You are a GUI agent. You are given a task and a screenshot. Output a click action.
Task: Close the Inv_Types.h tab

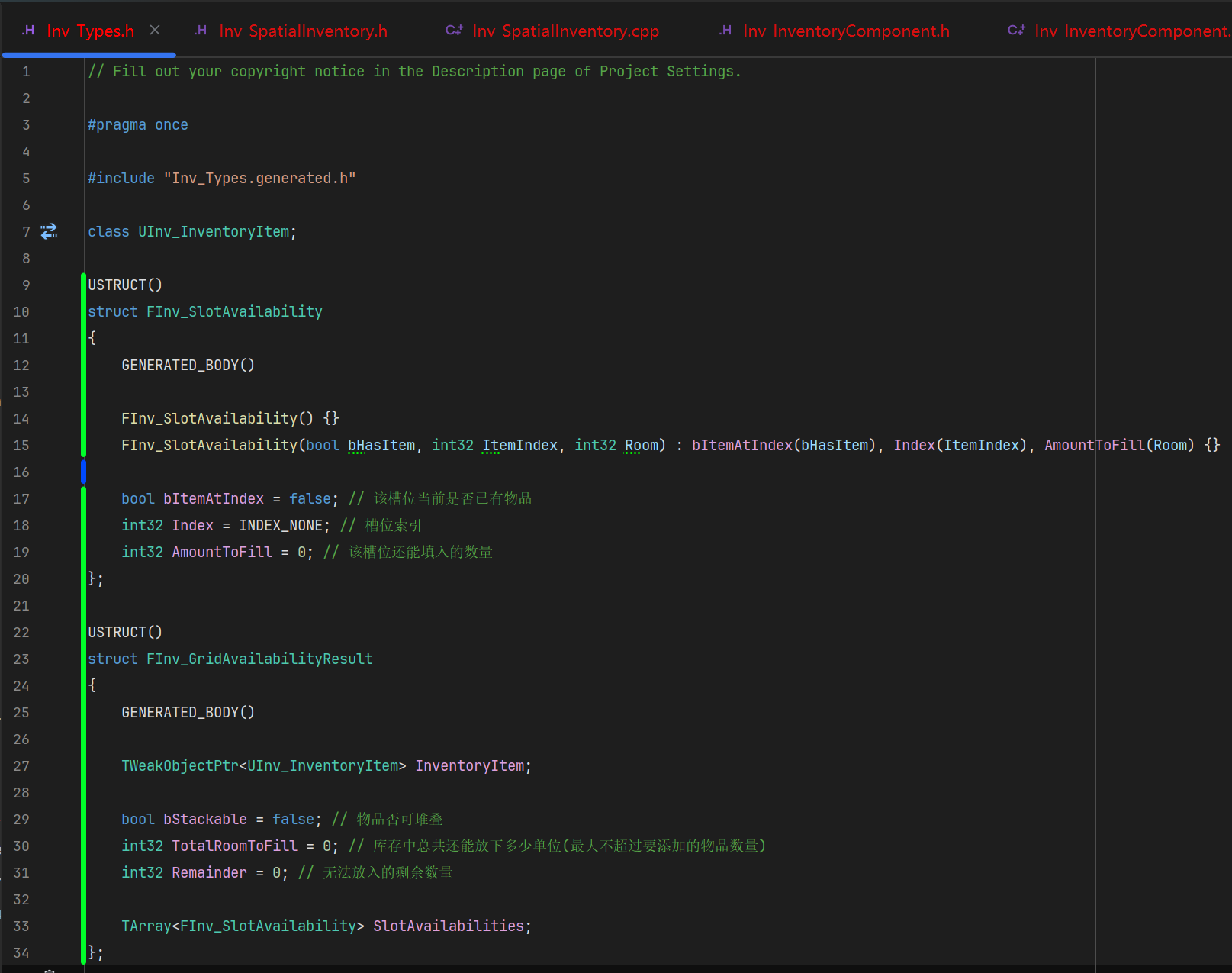point(155,30)
